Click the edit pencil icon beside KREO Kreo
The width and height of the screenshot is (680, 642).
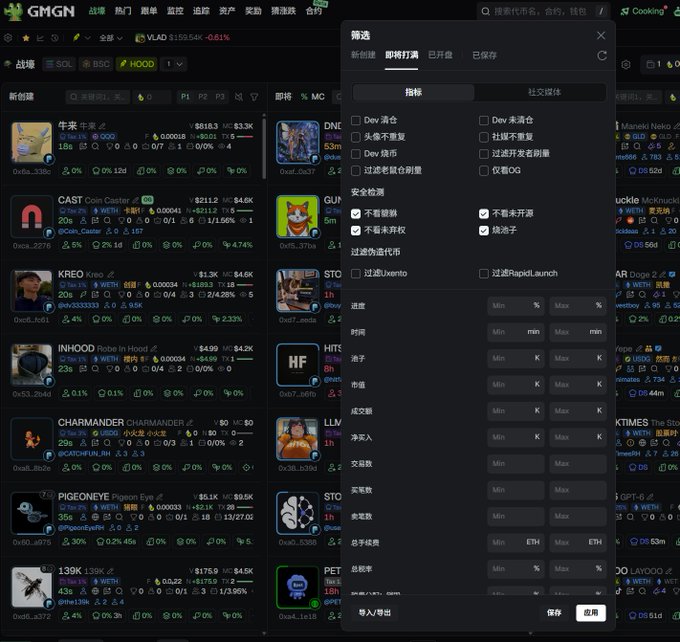(111, 275)
